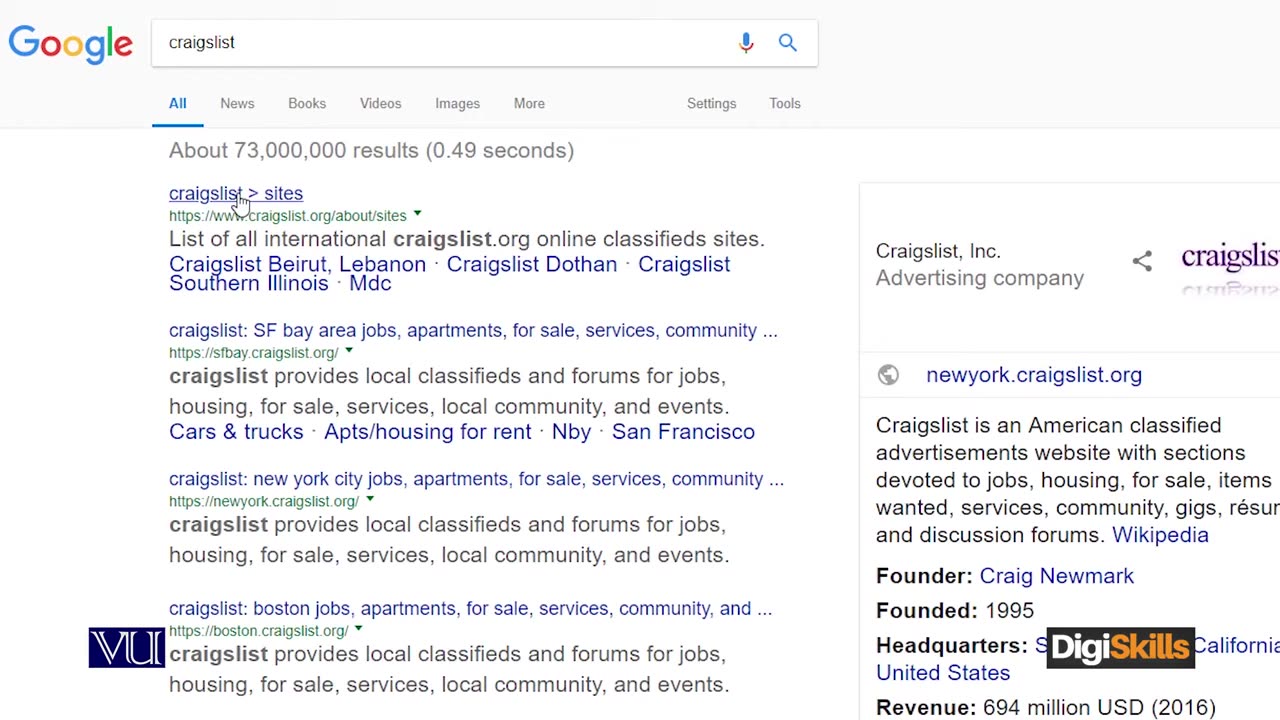This screenshot has width=1280, height=720.
Task: Click the Headquarters label link
Action: [952, 645]
